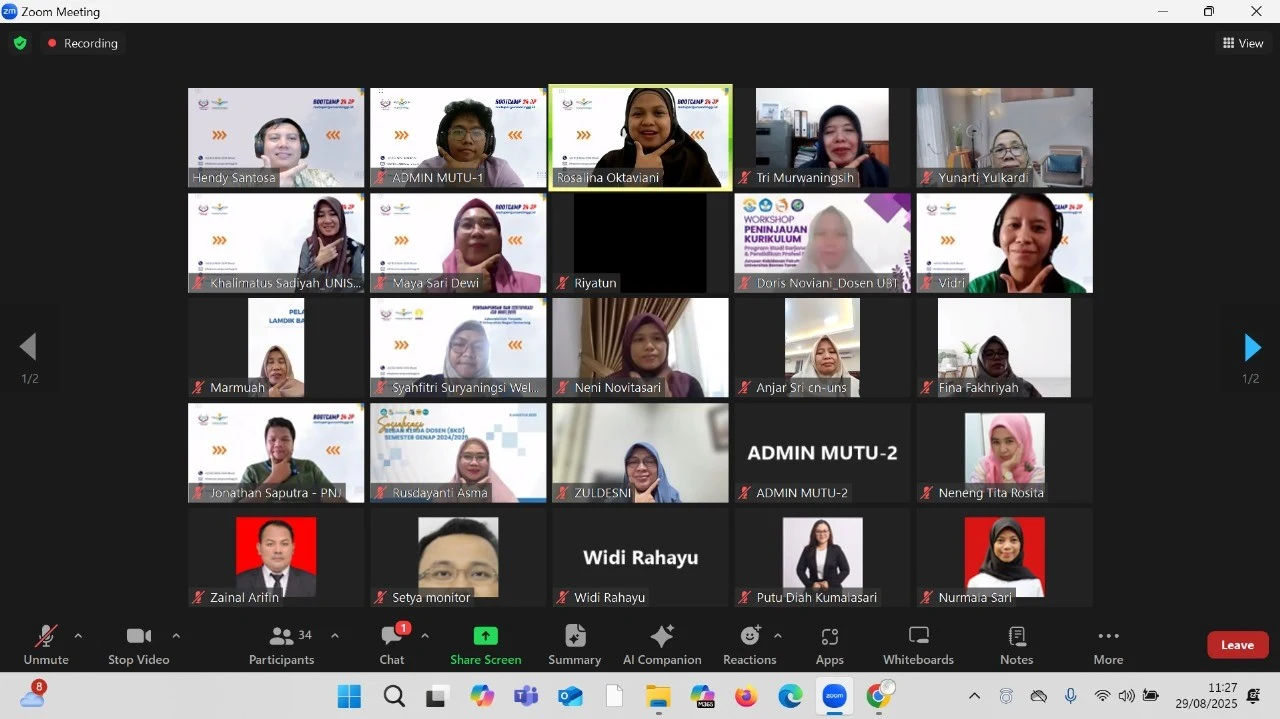Select Rosalina Oktaviani's video tile
The height and width of the screenshot is (719, 1280).
tap(640, 137)
